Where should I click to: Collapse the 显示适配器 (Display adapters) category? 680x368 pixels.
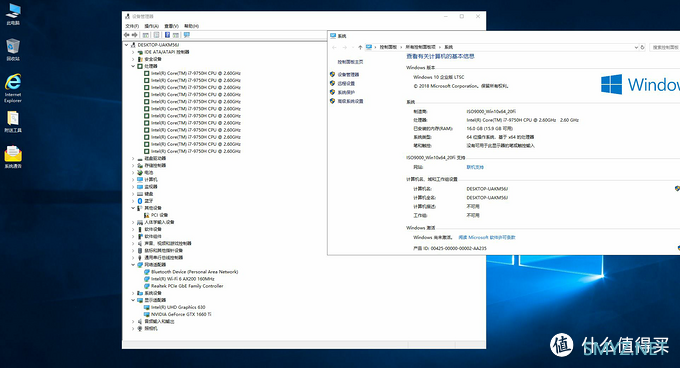click(133, 300)
